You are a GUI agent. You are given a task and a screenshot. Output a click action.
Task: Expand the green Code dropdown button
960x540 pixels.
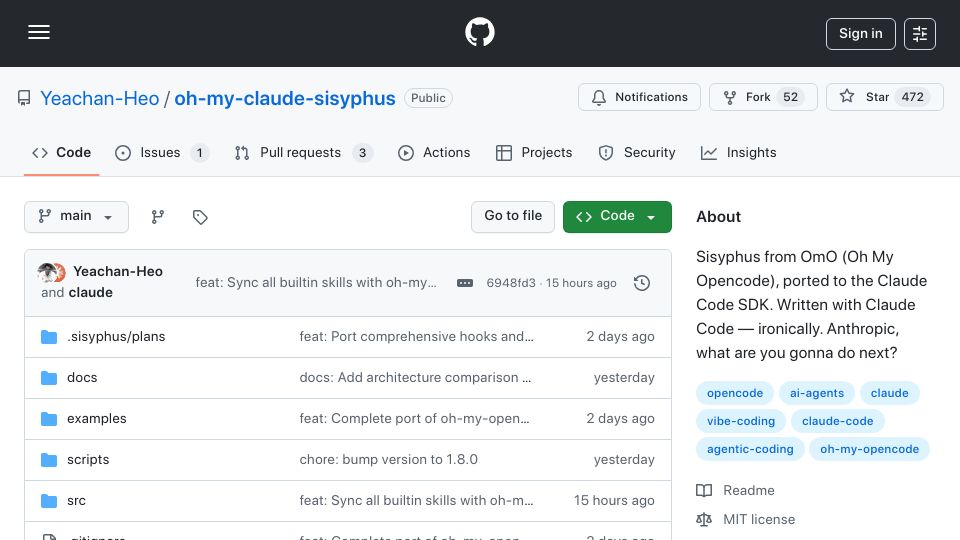pos(617,217)
